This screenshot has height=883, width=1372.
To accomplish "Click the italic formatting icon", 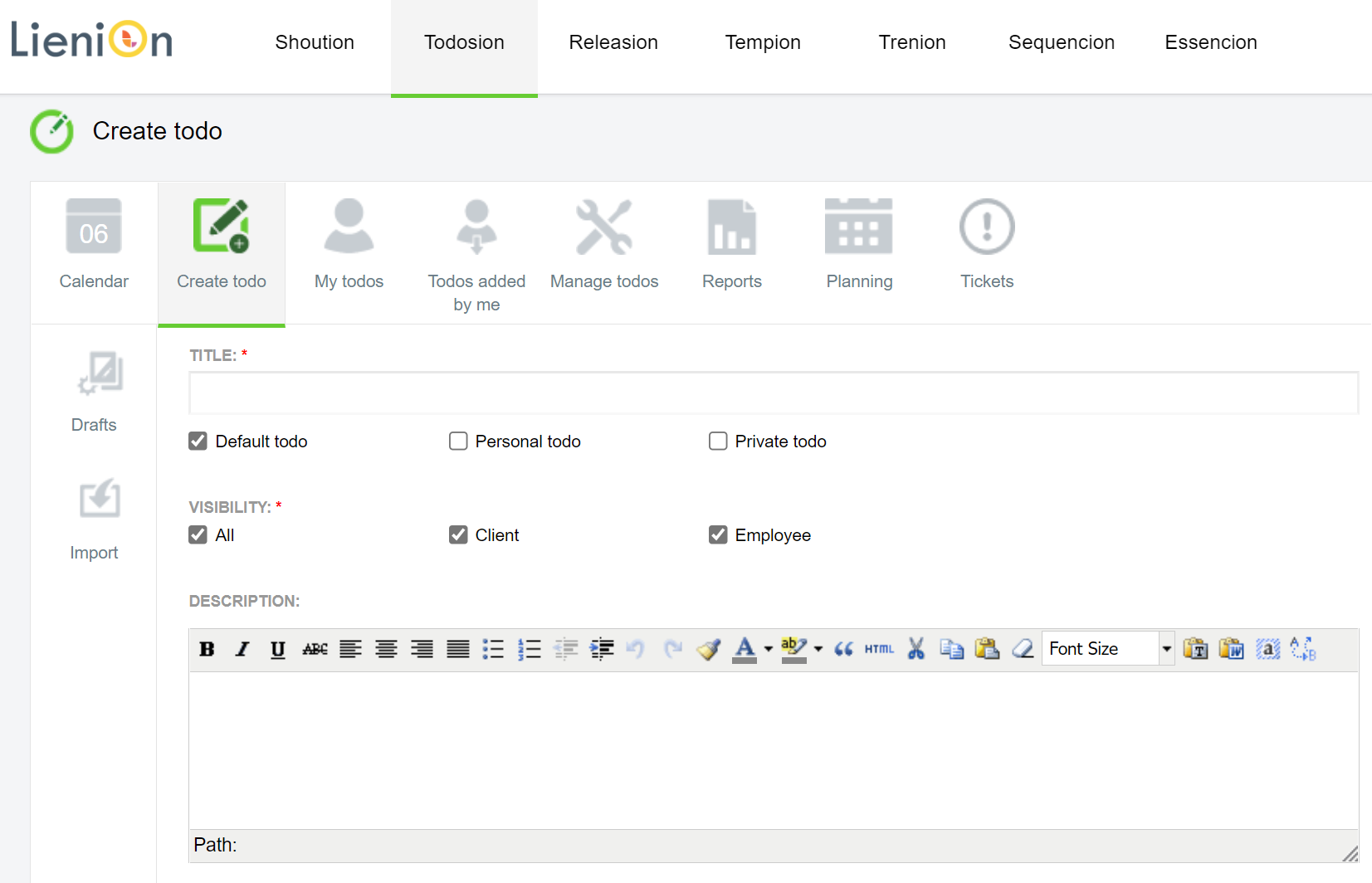I will click(242, 649).
